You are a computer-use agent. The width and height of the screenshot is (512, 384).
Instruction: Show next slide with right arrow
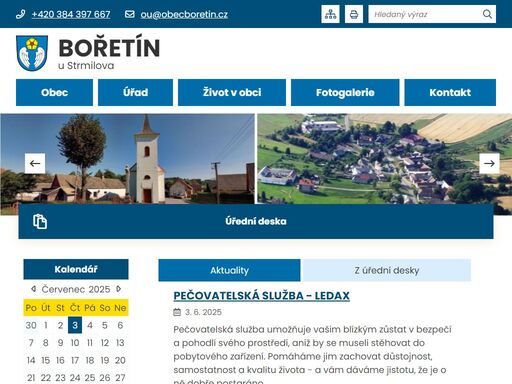(489, 163)
